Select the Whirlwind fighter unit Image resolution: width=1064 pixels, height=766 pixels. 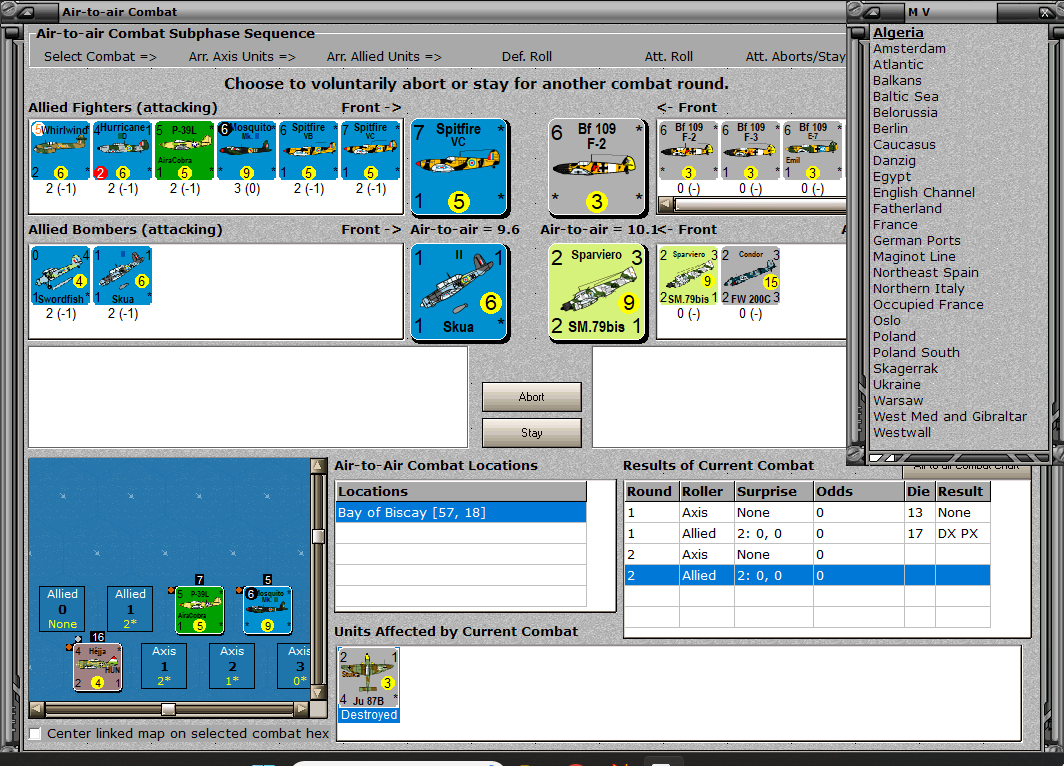coord(60,151)
